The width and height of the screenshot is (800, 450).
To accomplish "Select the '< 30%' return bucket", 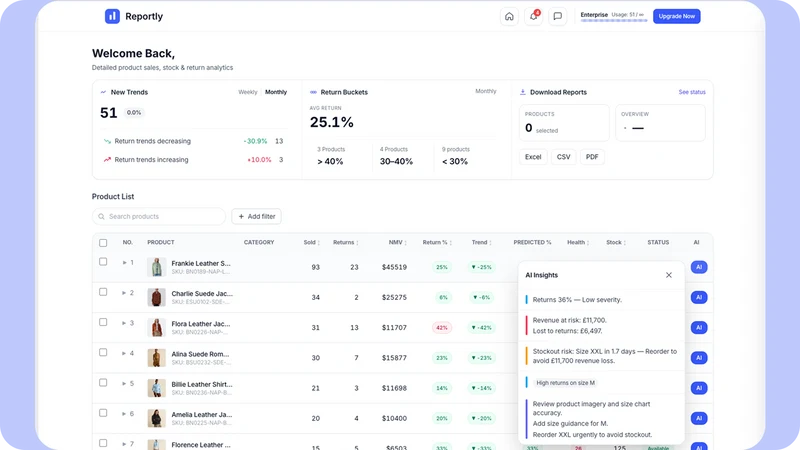I will click(x=456, y=156).
